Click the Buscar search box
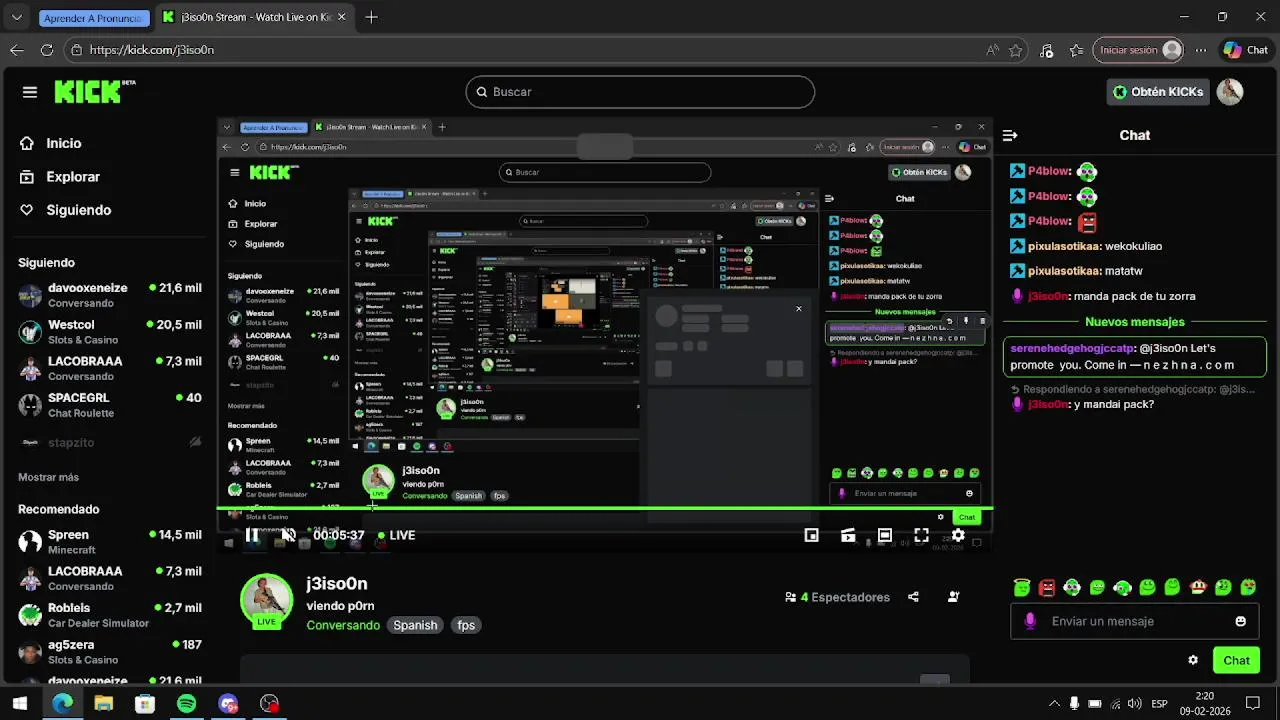Image resolution: width=1280 pixels, height=720 pixels. [x=640, y=92]
